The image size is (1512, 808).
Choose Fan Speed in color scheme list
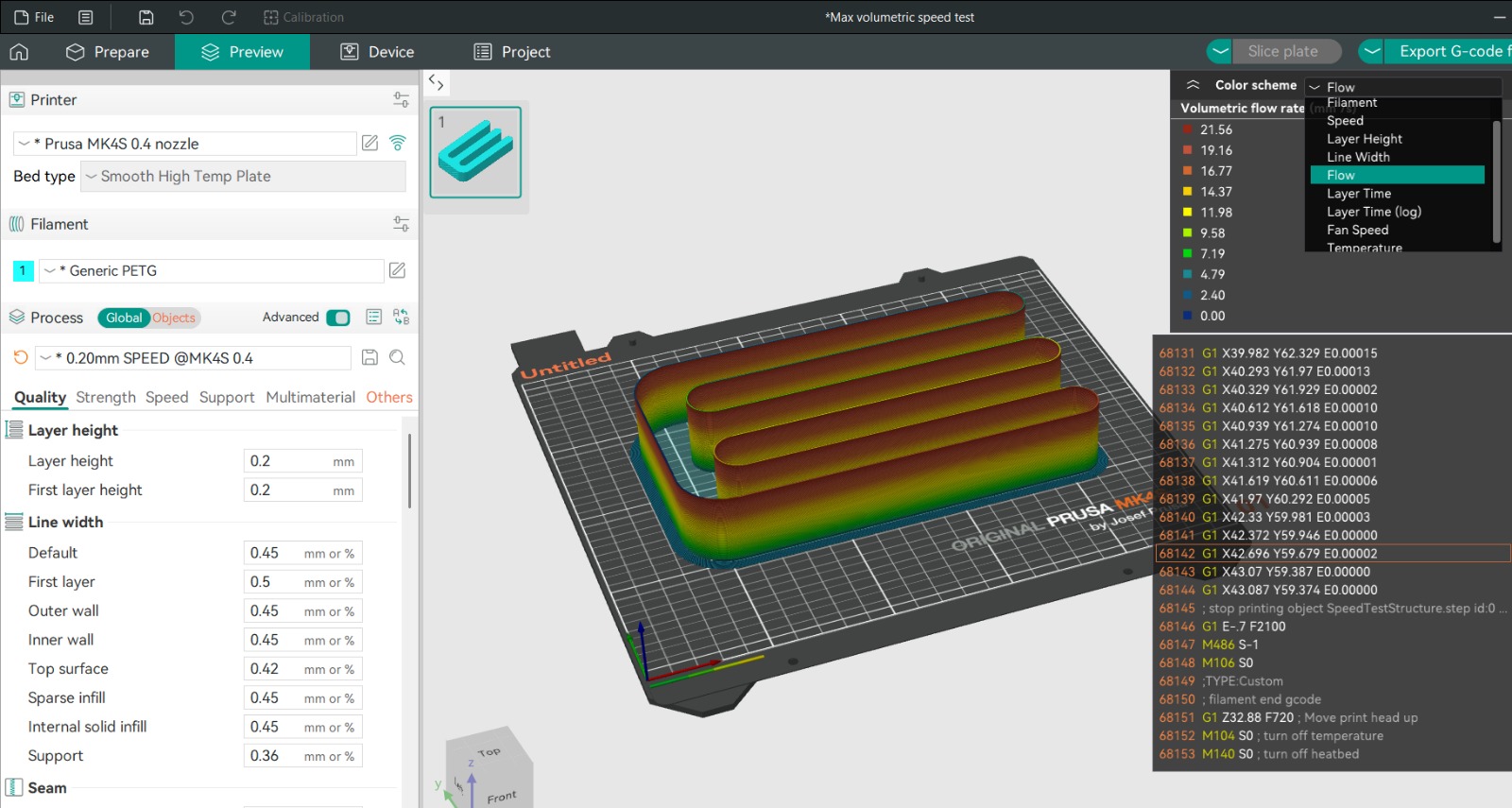point(1357,230)
